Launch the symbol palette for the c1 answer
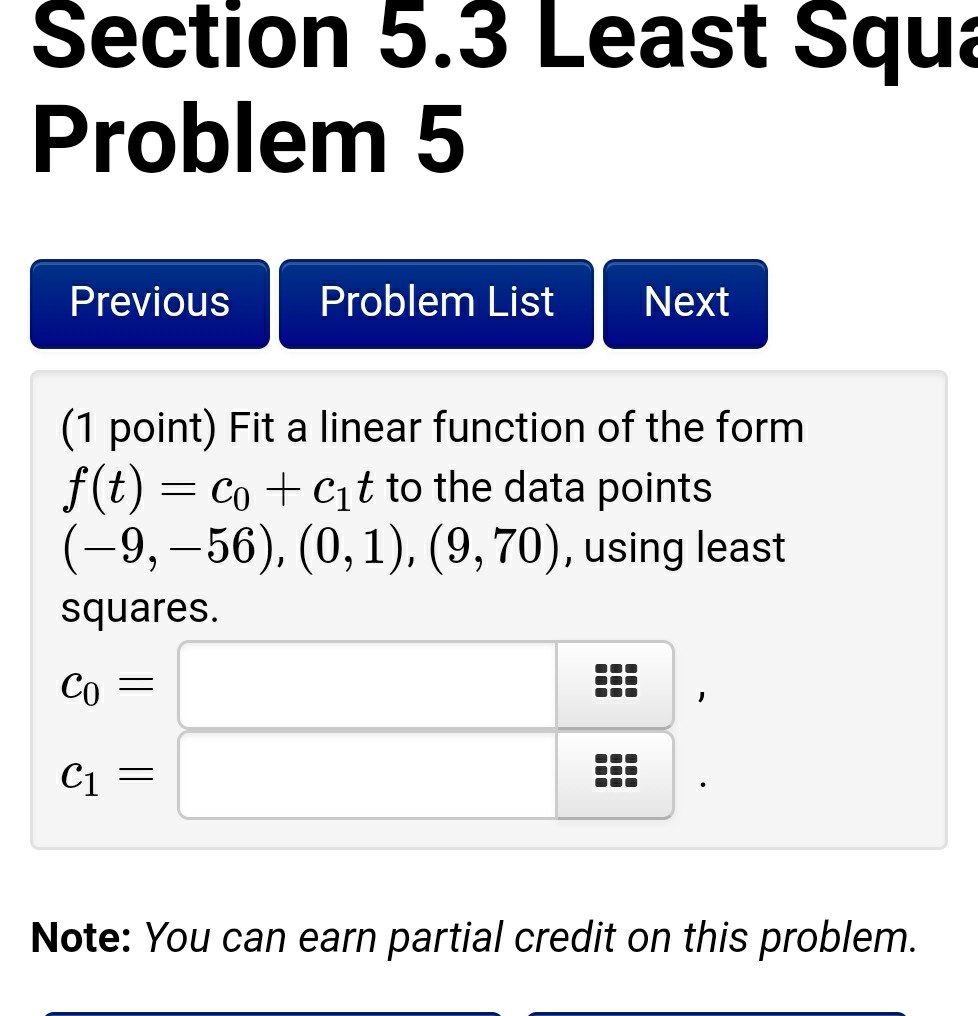The height and width of the screenshot is (1016, 978). (613, 774)
